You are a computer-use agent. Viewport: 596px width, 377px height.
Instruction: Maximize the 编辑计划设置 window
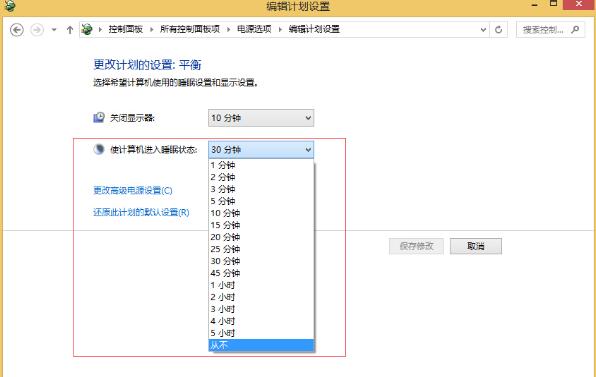(553, 4)
